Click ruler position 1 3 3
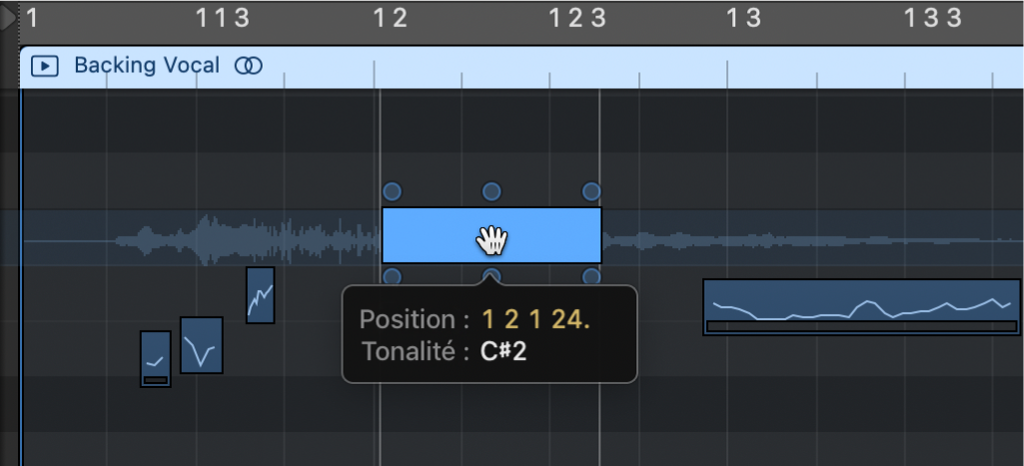Viewport: 1024px width, 466px height. pos(932,17)
